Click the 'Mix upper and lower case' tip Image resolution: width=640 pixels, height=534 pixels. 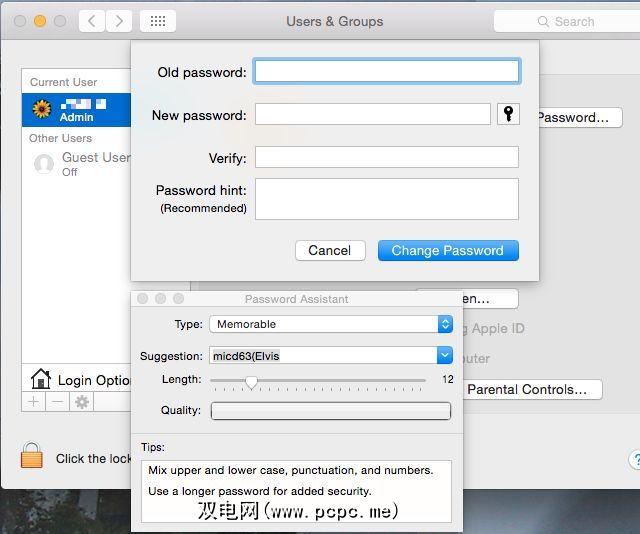pos(291,470)
